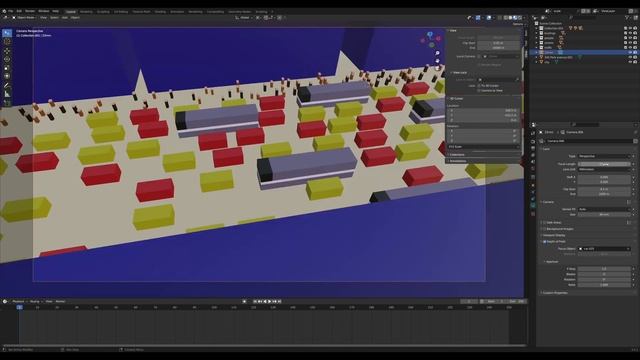
Task: Click the 3D Cursor Location X field
Action: pos(483,110)
